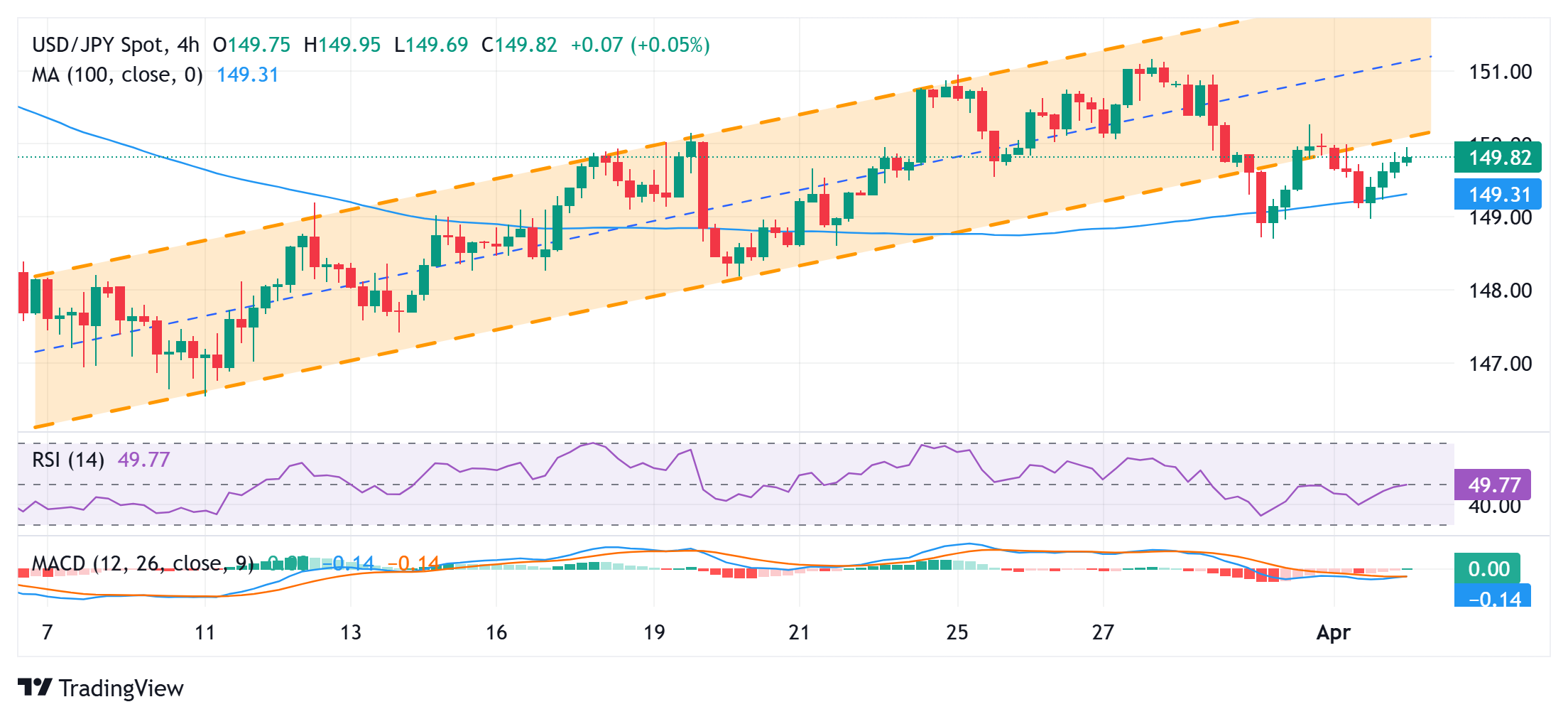Screen dimensions: 1568x719
Task: Click the 149.31 MA value in the legend
Action: (x=247, y=75)
